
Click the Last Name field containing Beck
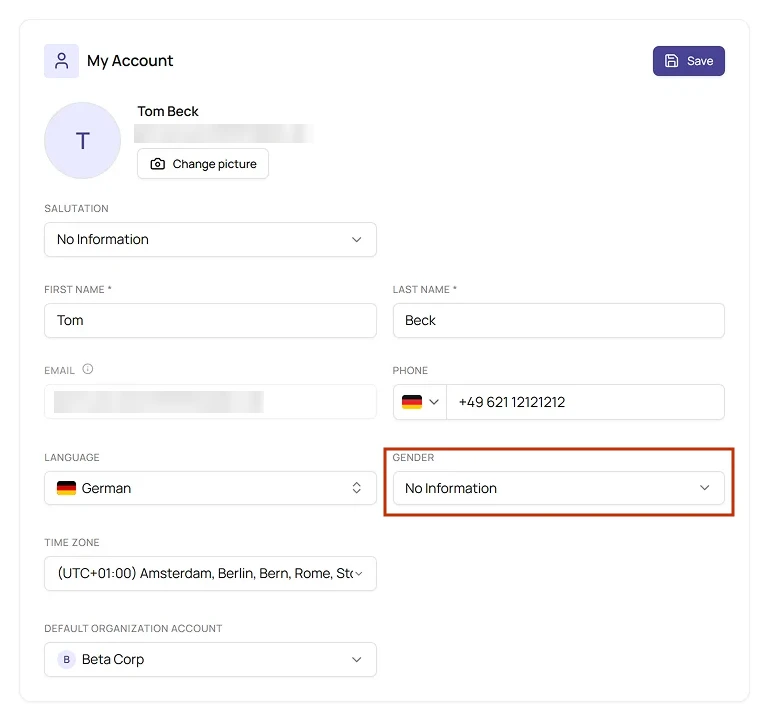pyautogui.click(x=559, y=320)
